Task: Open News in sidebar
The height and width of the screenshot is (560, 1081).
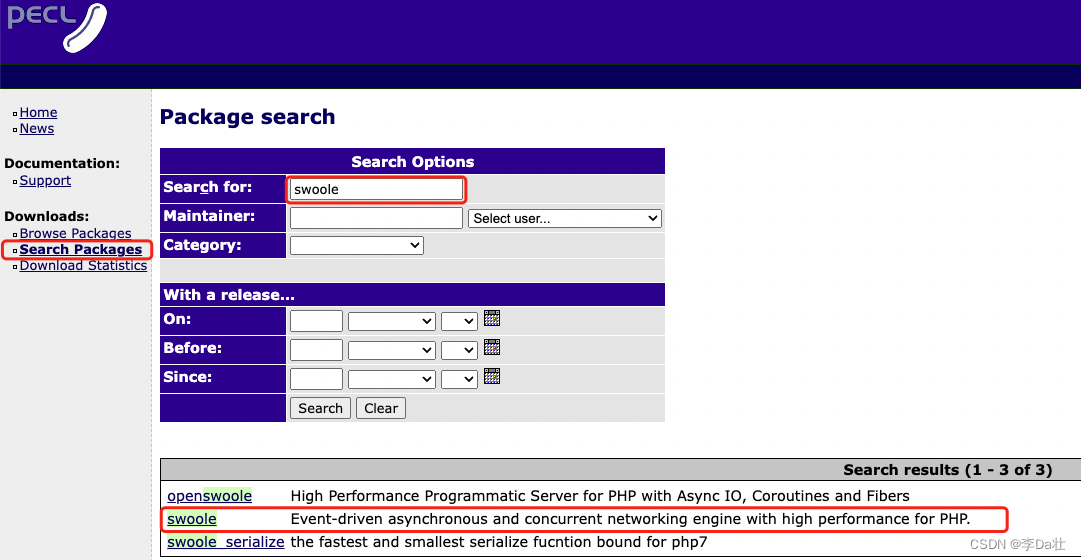Action: click(37, 129)
